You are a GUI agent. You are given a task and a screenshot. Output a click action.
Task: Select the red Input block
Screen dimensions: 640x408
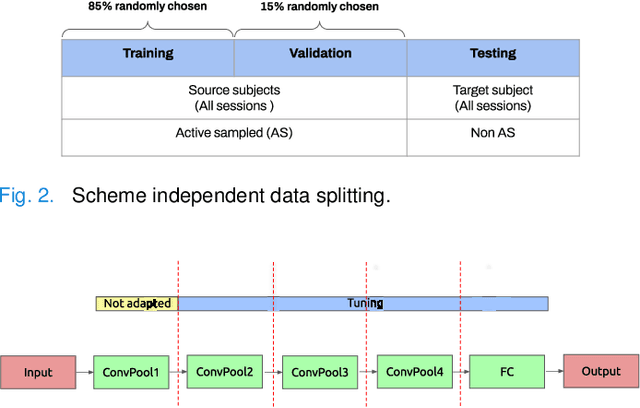point(37,372)
